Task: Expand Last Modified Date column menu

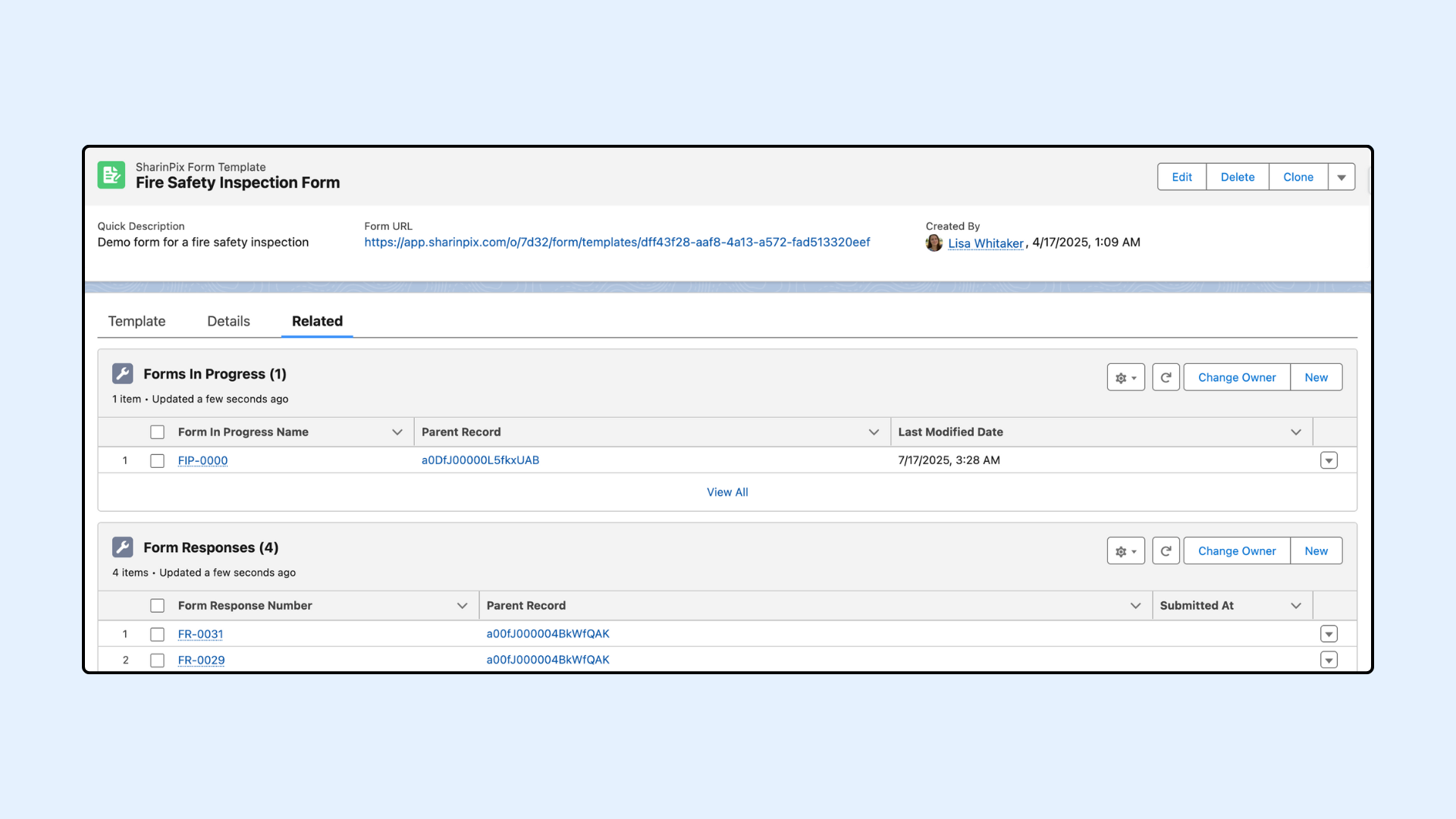Action: point(1296,432)
